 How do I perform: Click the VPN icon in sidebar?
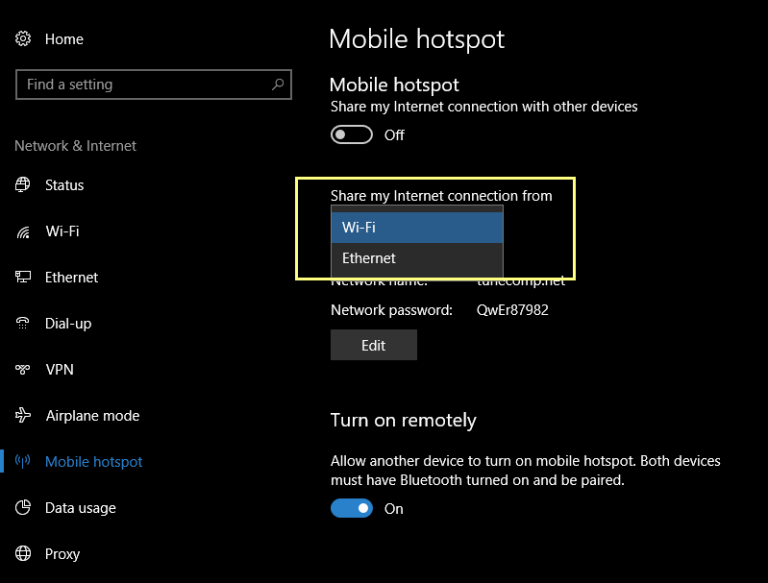(23, 369)
